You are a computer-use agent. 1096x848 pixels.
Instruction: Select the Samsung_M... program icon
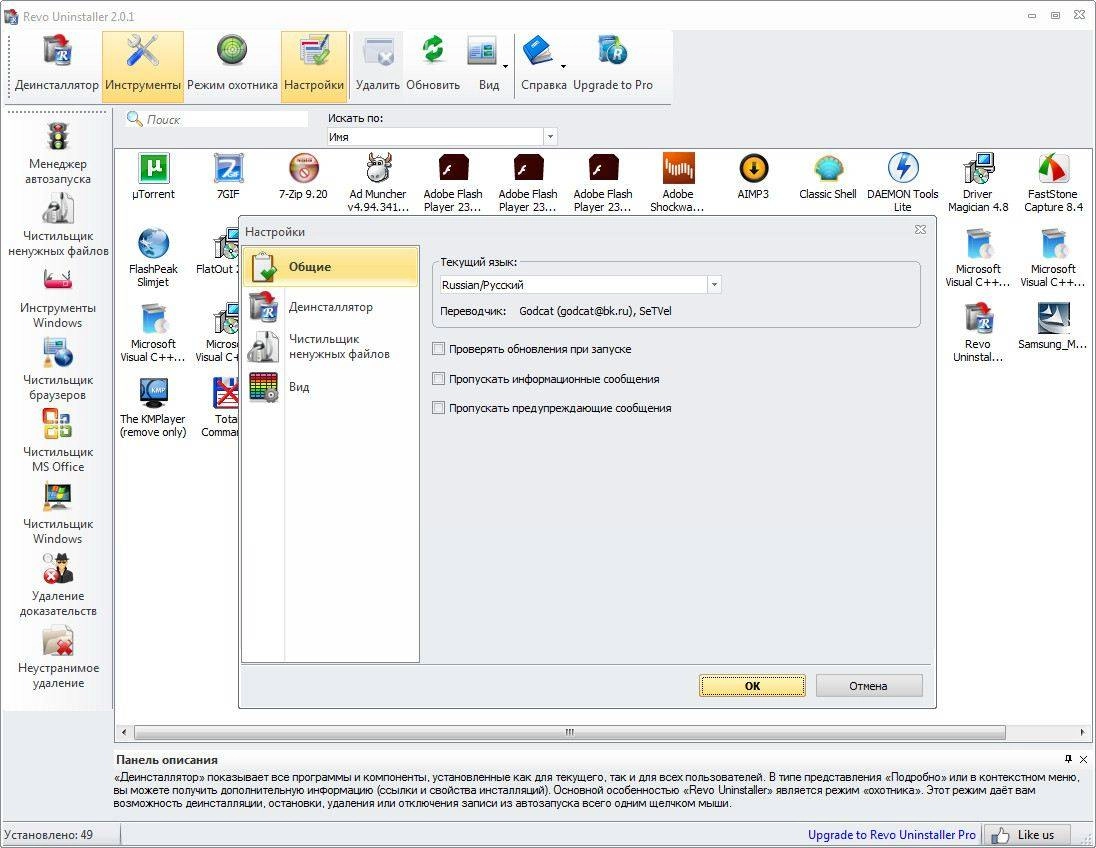pyautogui.click(x=1053, y=325)
